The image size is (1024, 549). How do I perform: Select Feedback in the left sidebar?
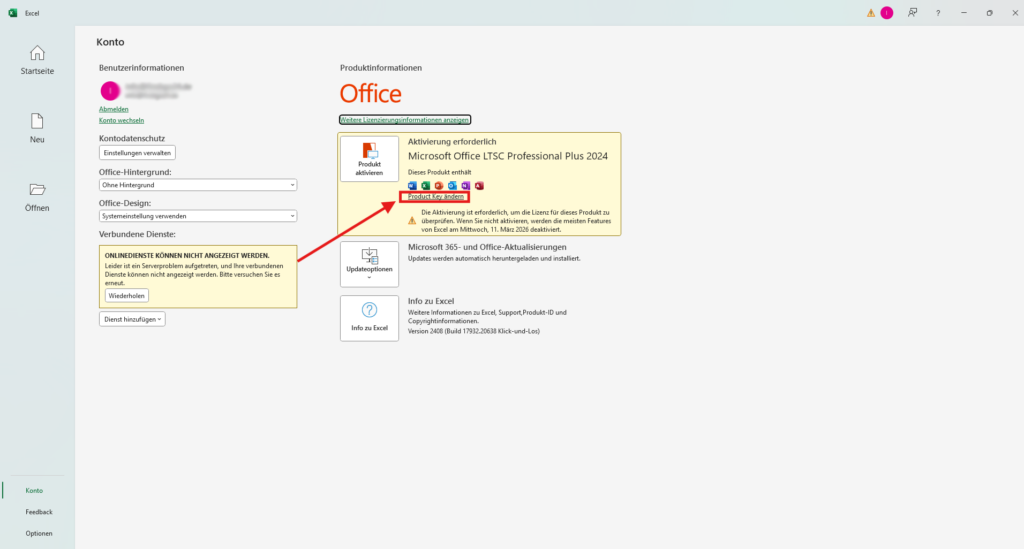coord(39,512)
